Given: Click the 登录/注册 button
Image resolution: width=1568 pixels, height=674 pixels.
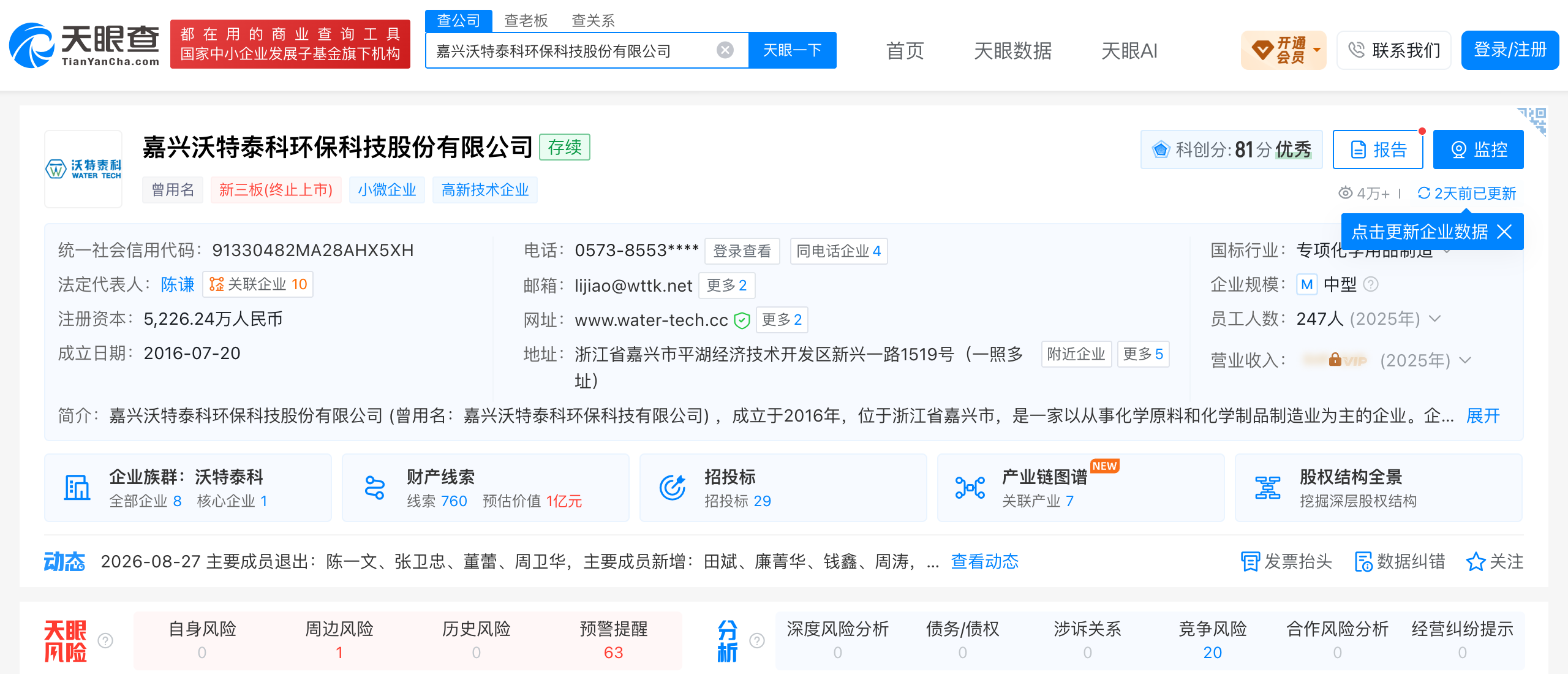Looking at the screenshot, I should pyautogui.click(x=1510, y=50).
